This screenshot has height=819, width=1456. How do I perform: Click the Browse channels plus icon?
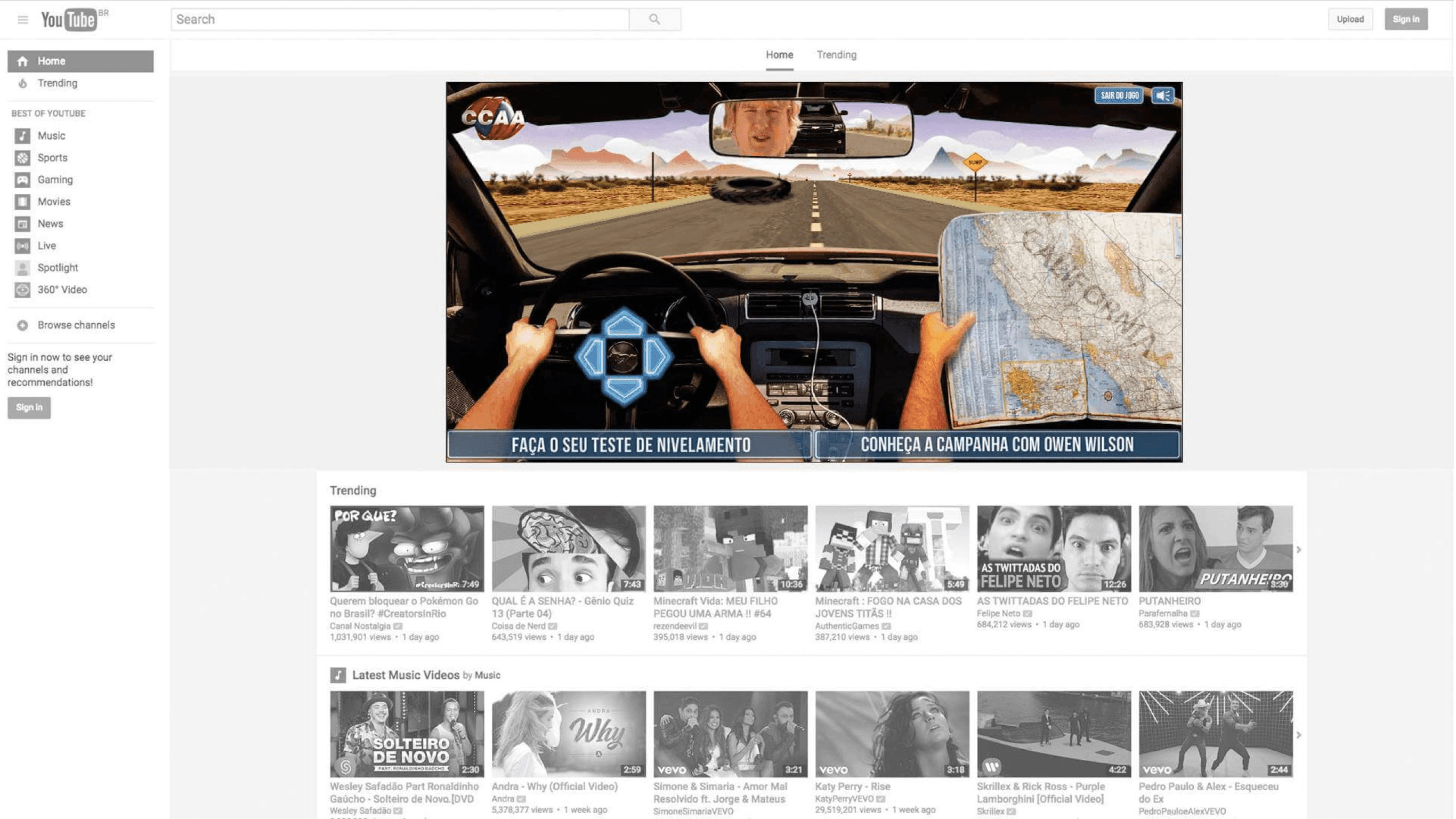coord(22,325)
